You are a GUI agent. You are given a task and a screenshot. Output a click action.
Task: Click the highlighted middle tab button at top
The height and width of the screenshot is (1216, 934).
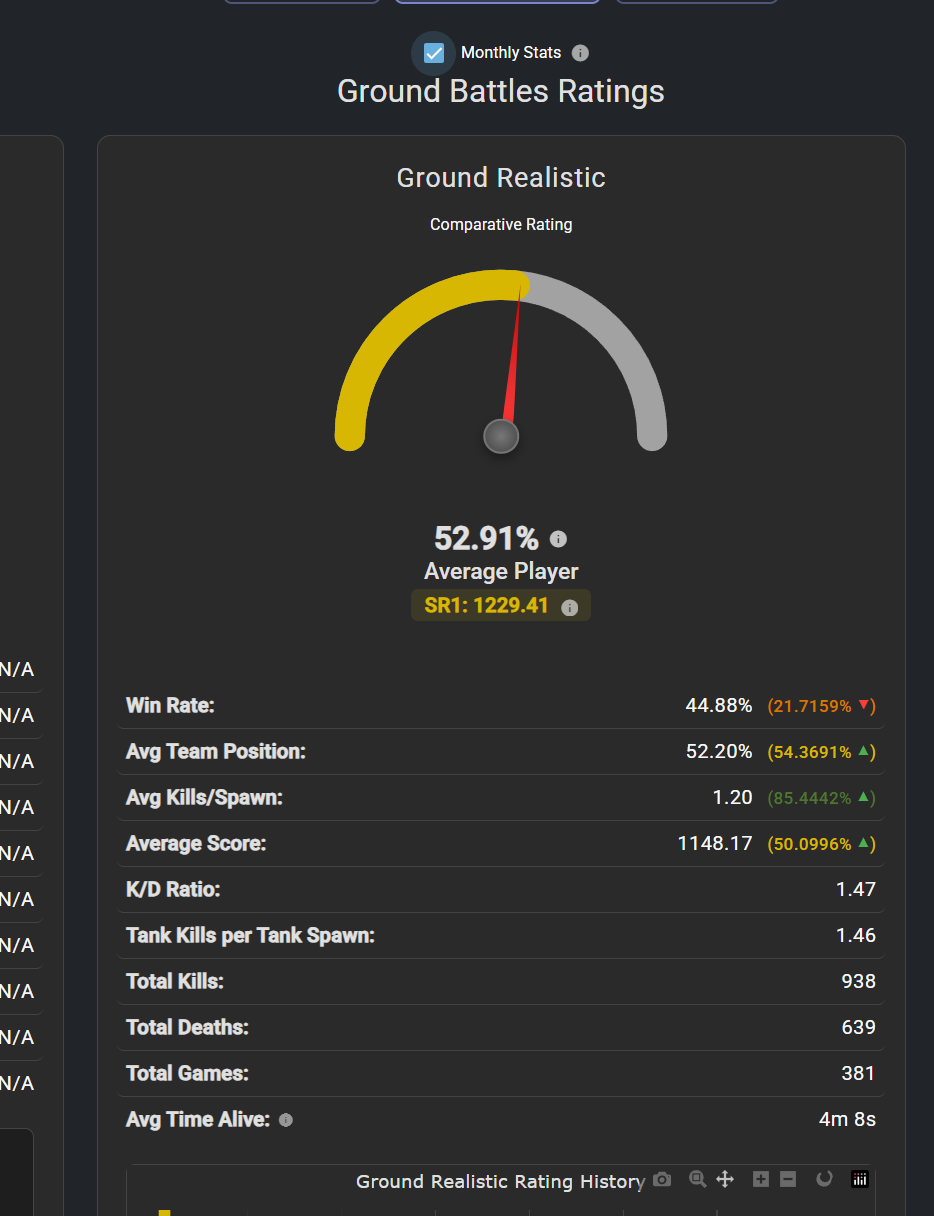tap(497, 2)
